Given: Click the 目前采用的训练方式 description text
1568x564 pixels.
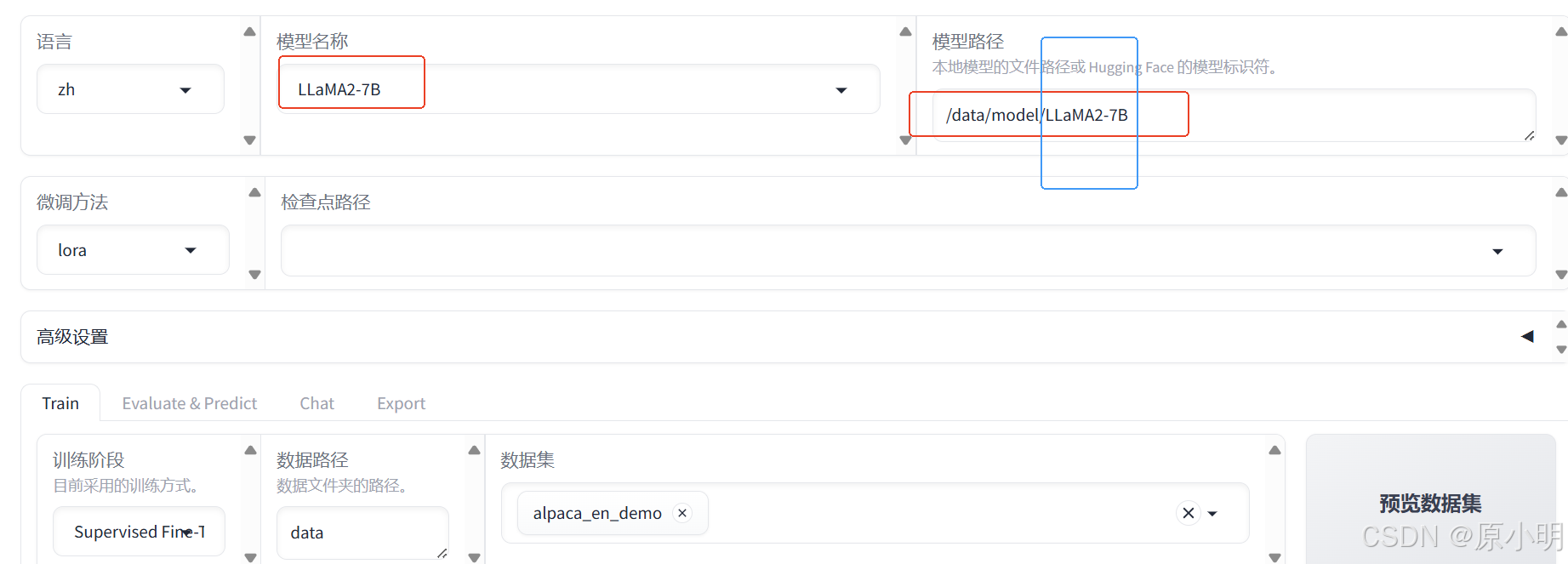Looking at the screenshot, I should pos(128,485).
